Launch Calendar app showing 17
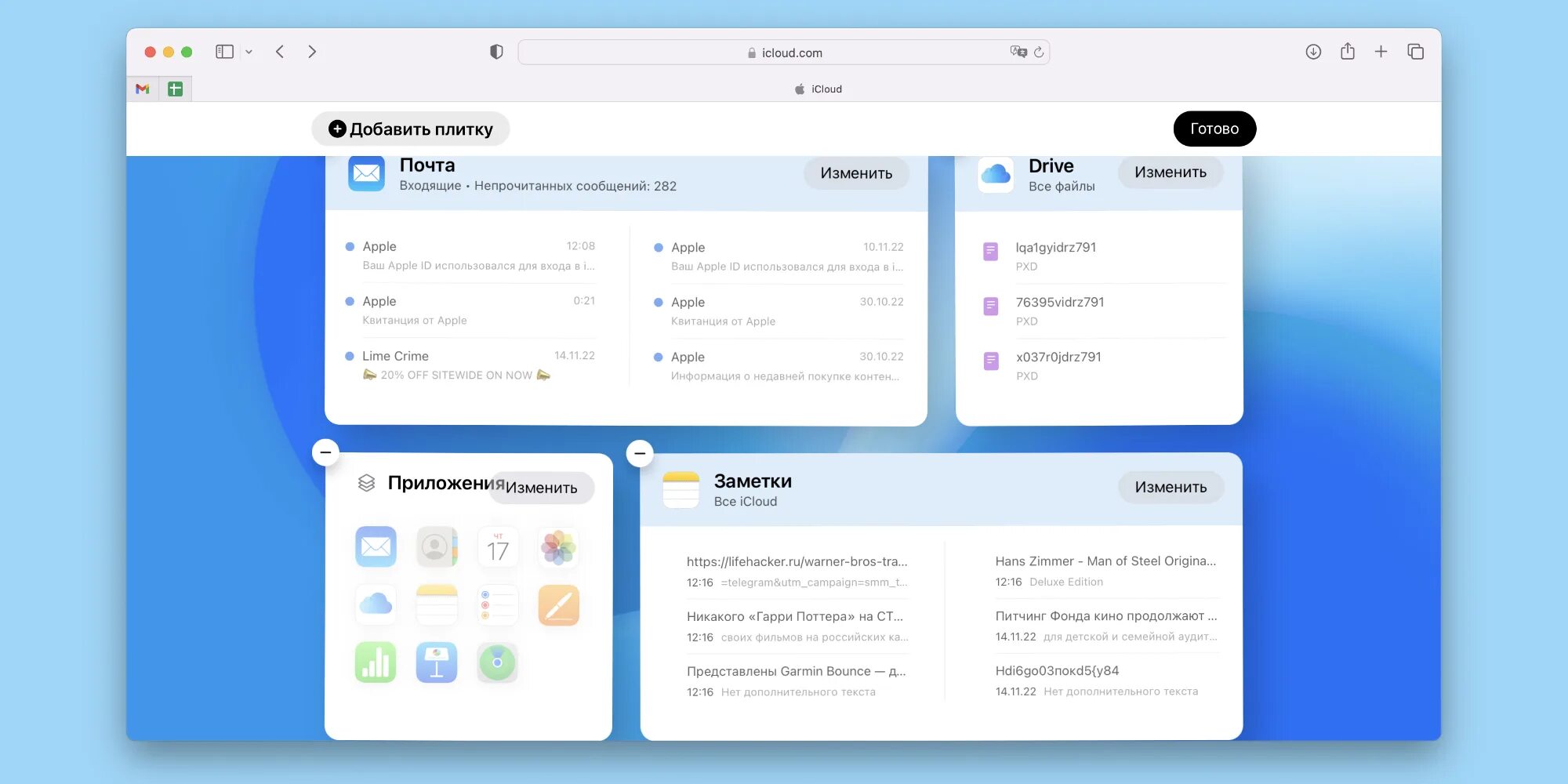 498,546
